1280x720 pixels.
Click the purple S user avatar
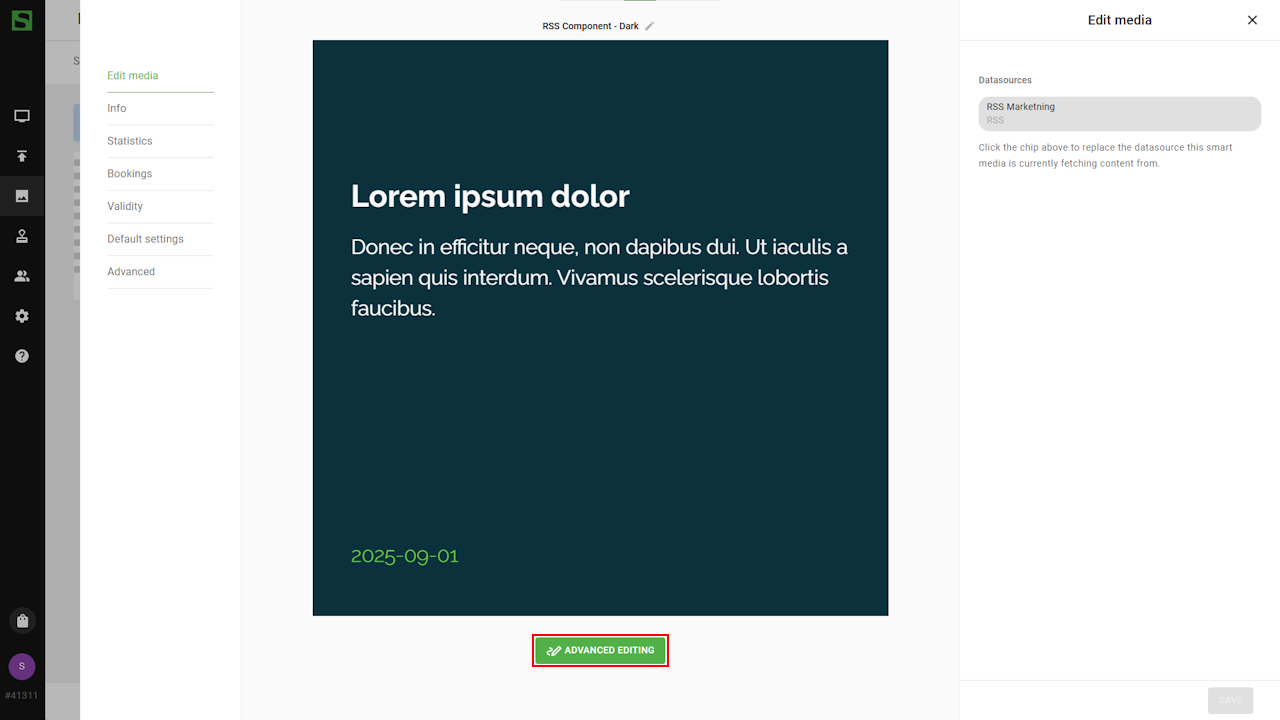pos(22,666)
